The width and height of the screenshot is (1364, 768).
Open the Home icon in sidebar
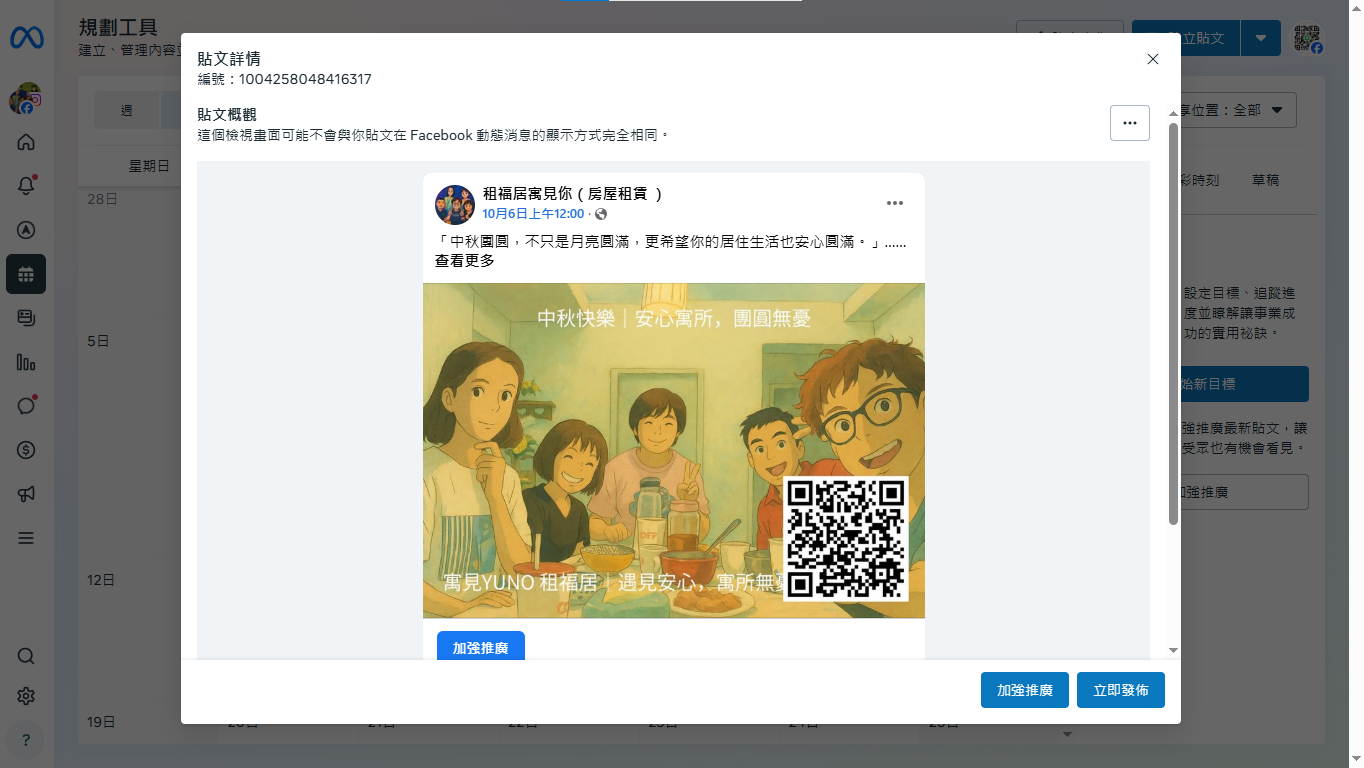pyautogui.click(x=26, y=142)
